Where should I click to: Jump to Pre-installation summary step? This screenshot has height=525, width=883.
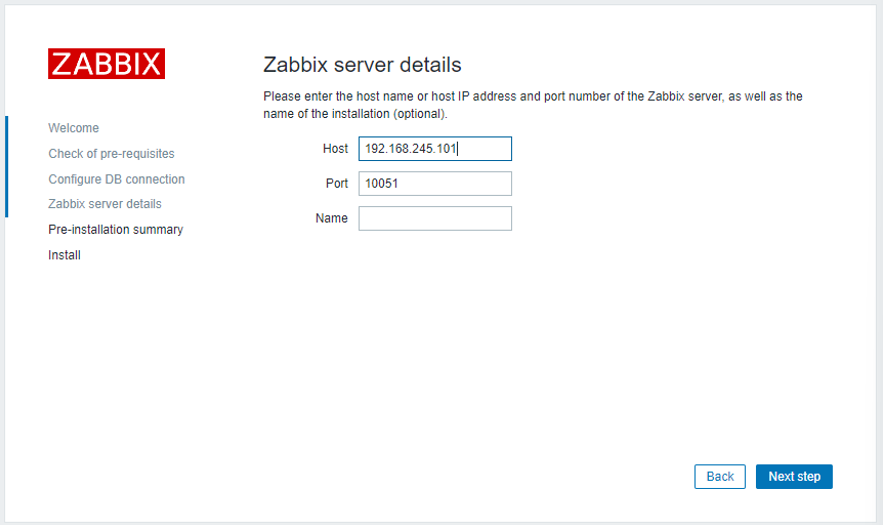(115, 229)
